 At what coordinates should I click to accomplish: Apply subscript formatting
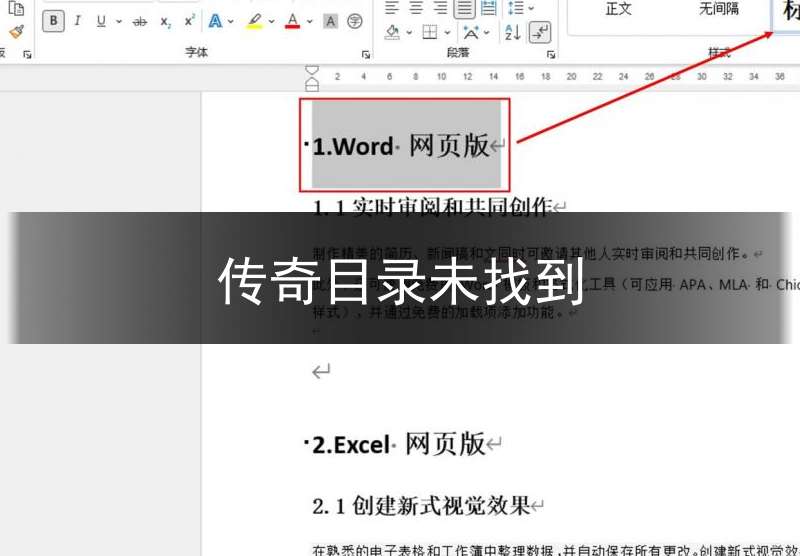[x=165, y=21]
